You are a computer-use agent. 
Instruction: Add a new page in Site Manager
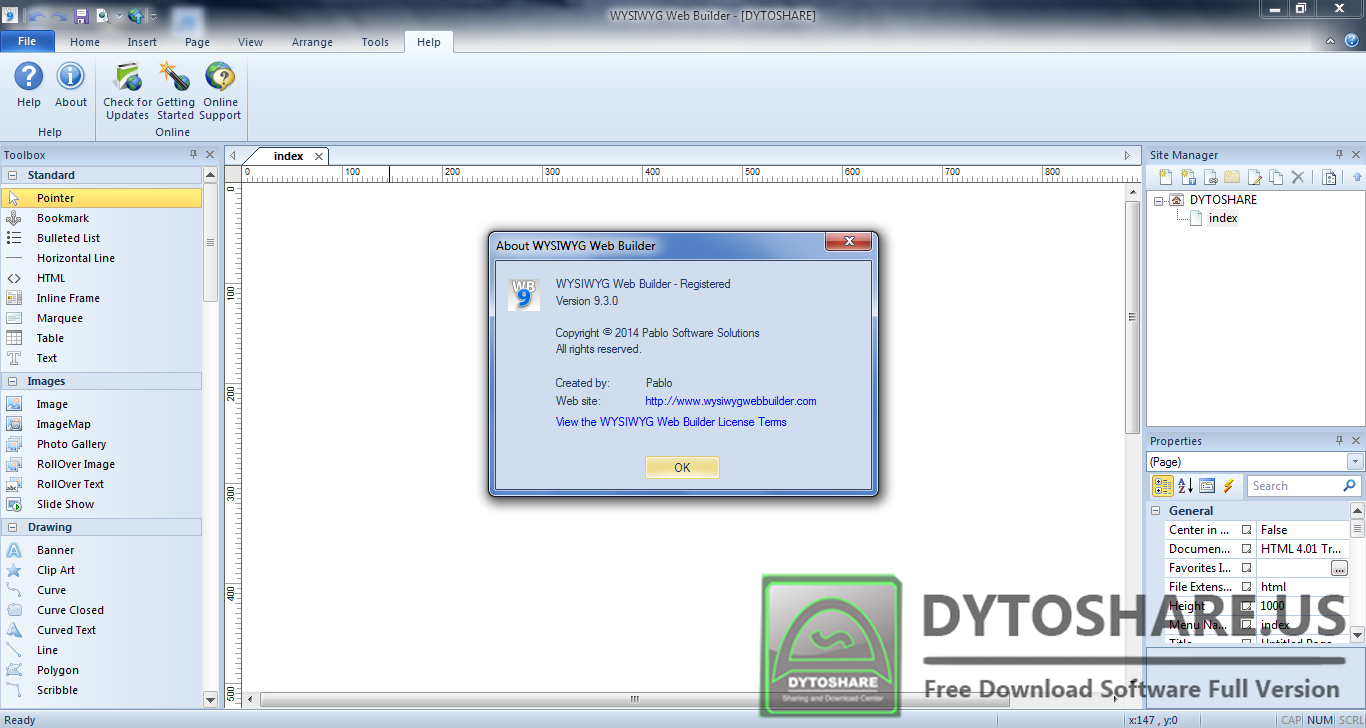1166,177
